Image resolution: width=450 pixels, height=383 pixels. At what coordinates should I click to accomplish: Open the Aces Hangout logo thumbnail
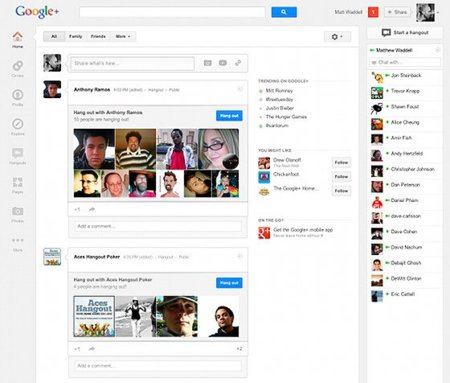point(94,316)
